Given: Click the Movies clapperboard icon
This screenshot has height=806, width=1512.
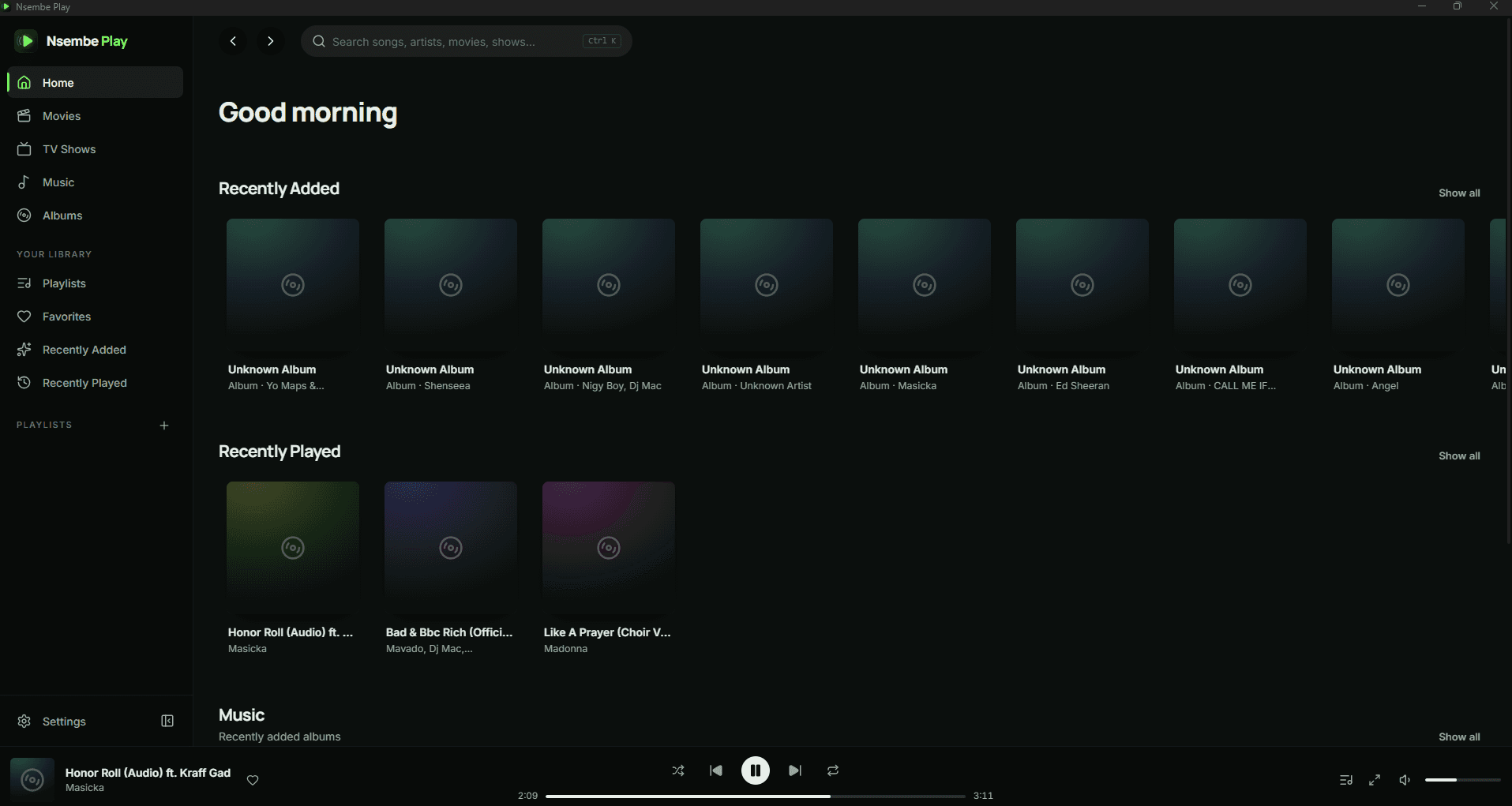Looking at the screenshot, I should click(24, 116).
